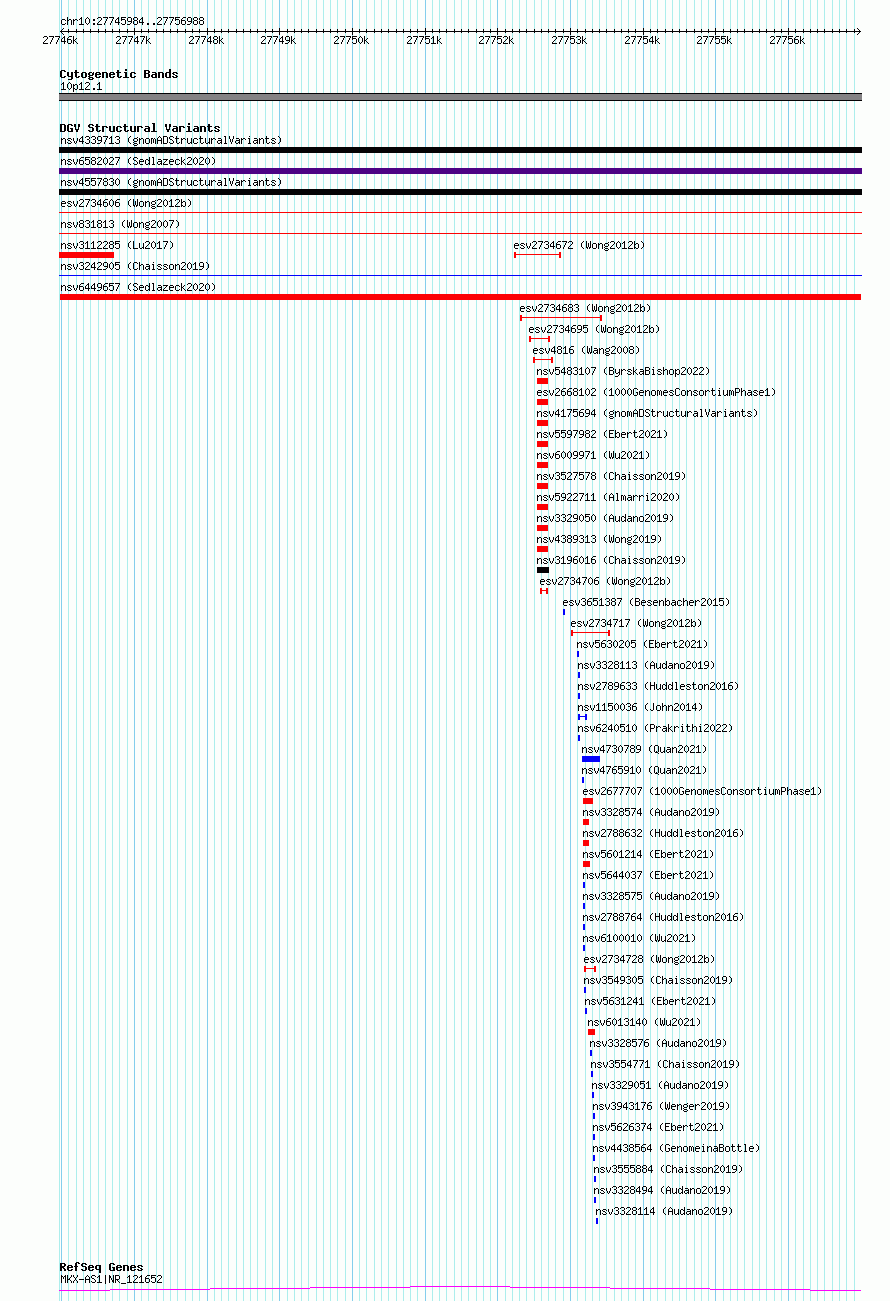Click nsv3328576 Audano2019 label

pos(658,1043)
